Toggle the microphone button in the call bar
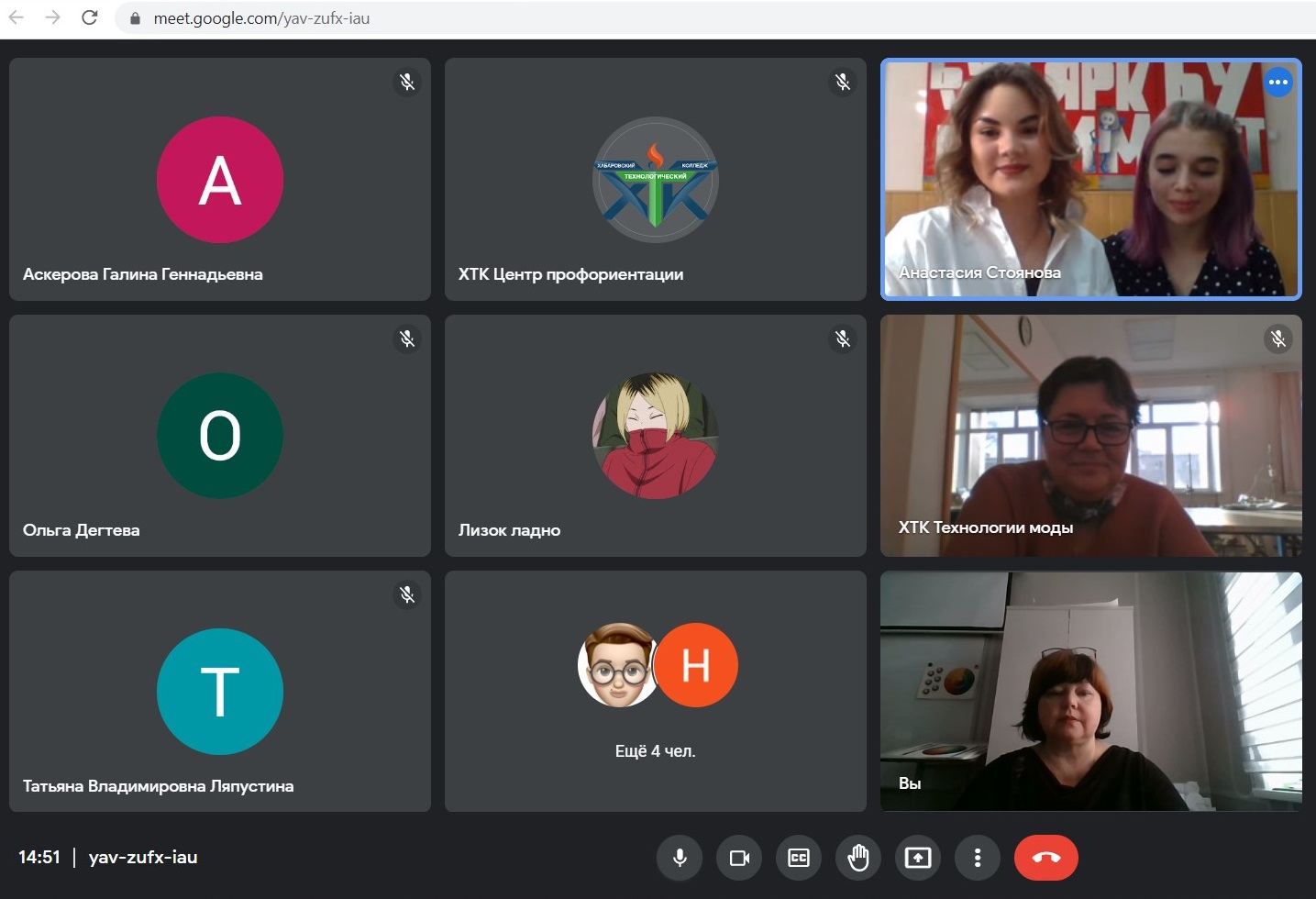The width and height of the screenshot is (1316, 899). coord(680,858)
